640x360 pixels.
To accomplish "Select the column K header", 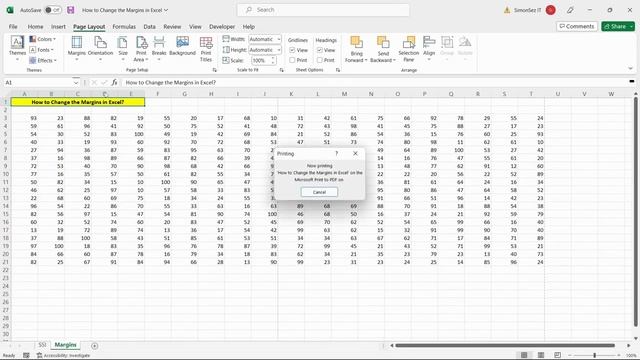I will click(x=291, y=94).
